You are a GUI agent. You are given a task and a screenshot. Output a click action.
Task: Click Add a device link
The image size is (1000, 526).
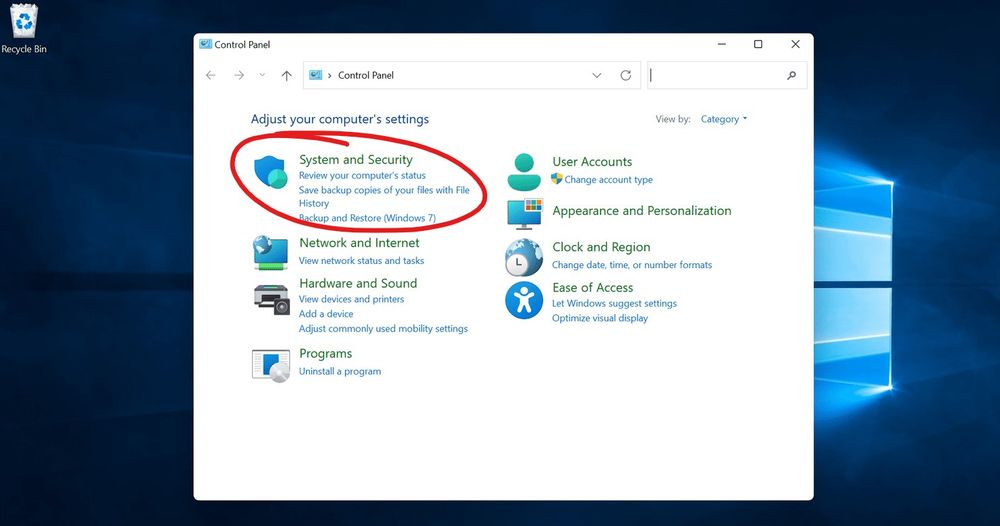coord(326,314)
